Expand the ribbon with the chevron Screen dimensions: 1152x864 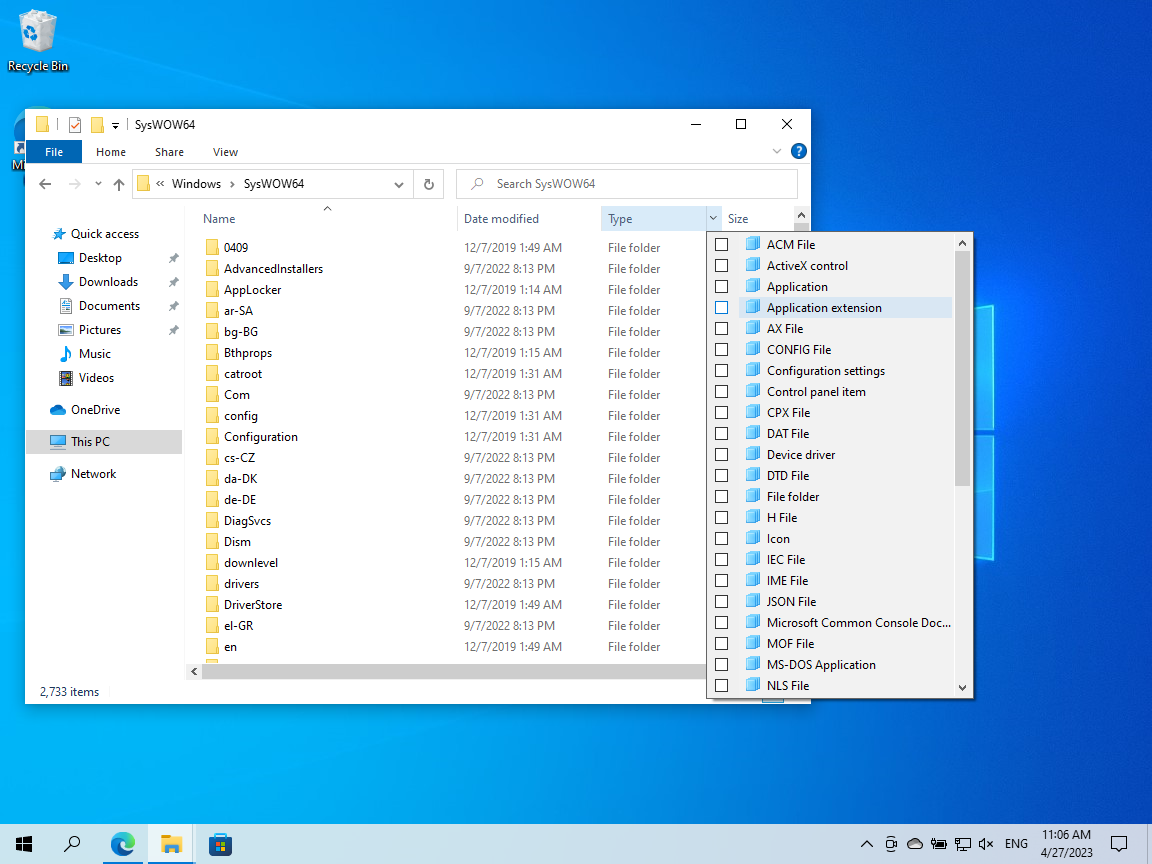777,151
